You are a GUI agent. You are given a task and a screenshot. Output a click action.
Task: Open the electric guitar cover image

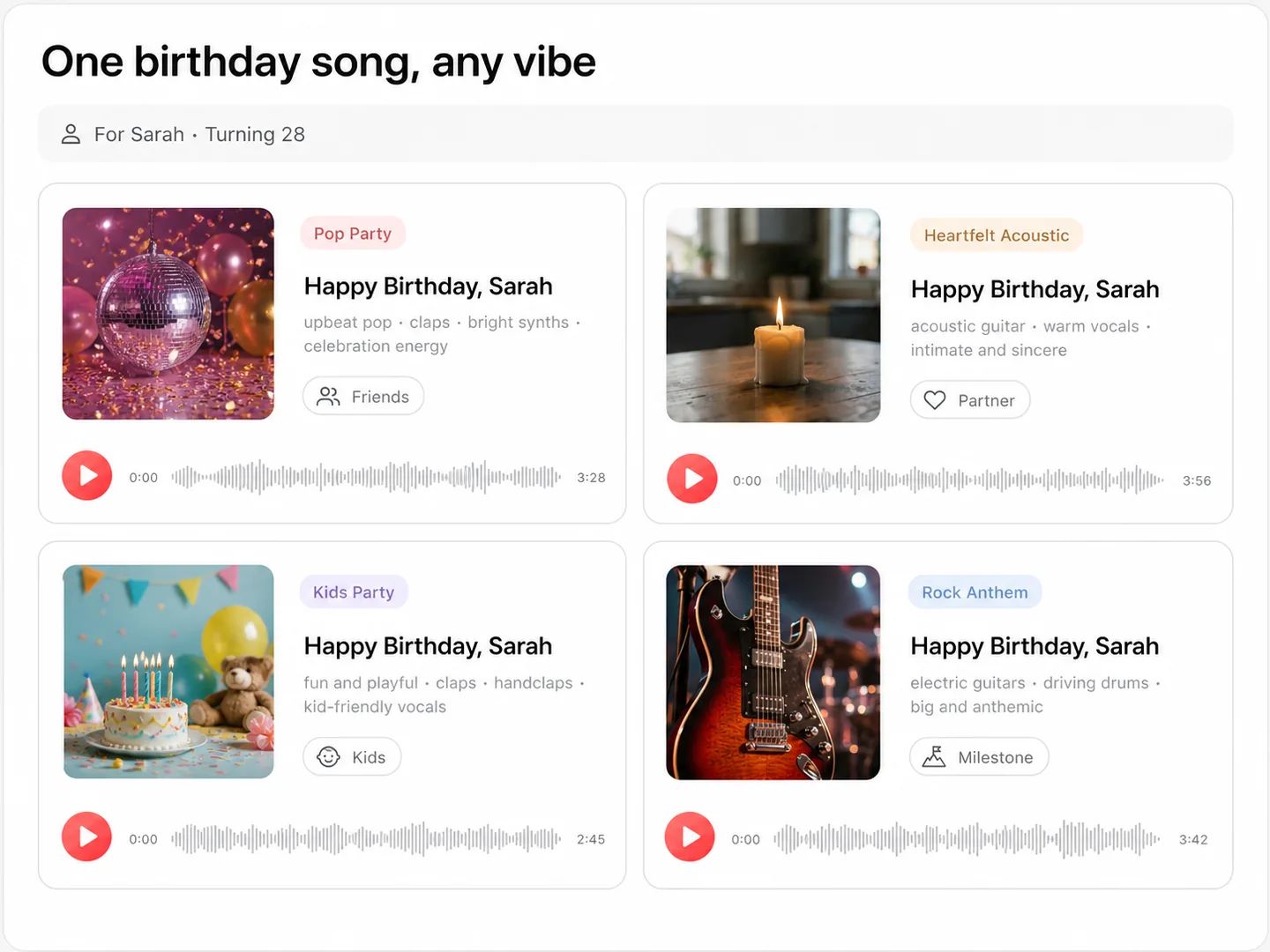773,673
